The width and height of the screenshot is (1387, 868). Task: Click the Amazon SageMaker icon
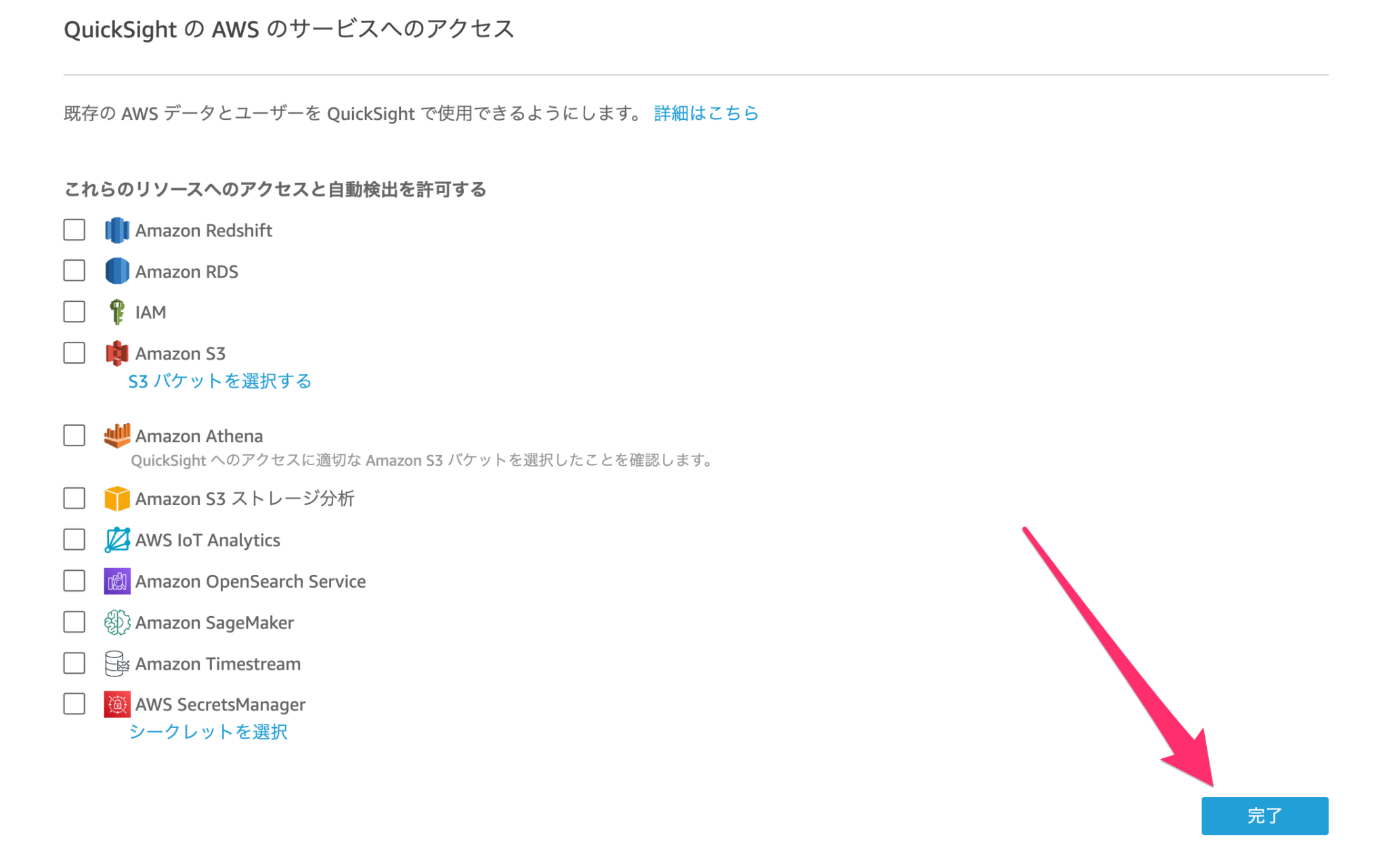click(116, 622)
